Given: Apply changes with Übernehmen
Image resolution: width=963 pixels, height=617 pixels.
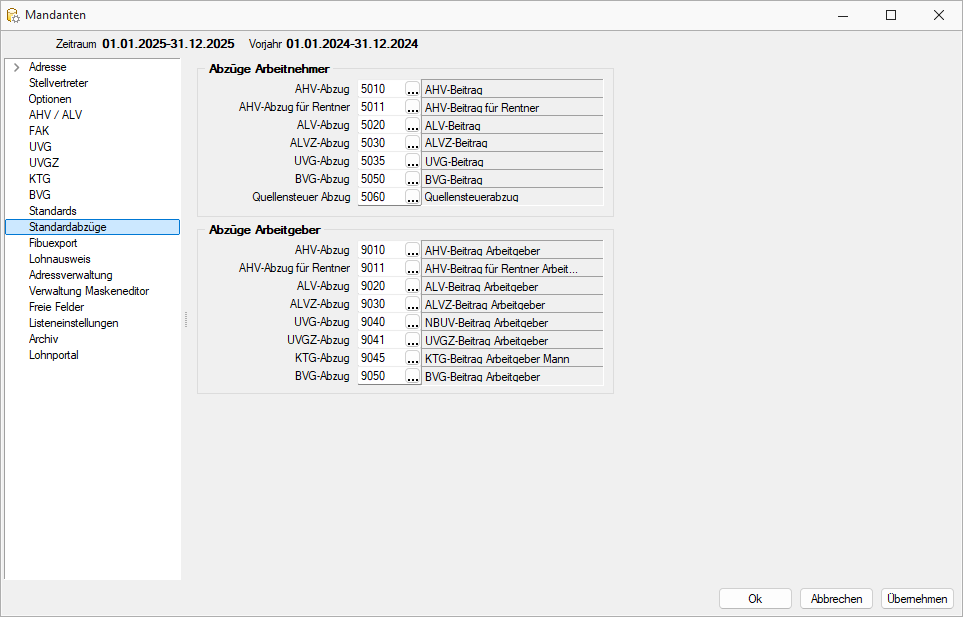Looking at the screenshot, I should pos(917,599).
